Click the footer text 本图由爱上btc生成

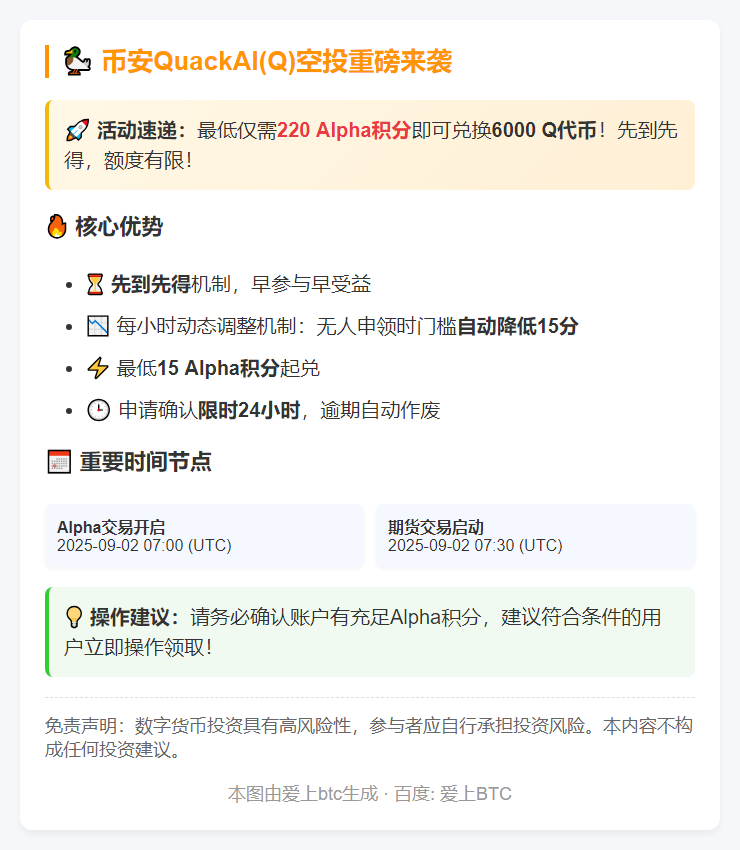(x=303, y=794)
